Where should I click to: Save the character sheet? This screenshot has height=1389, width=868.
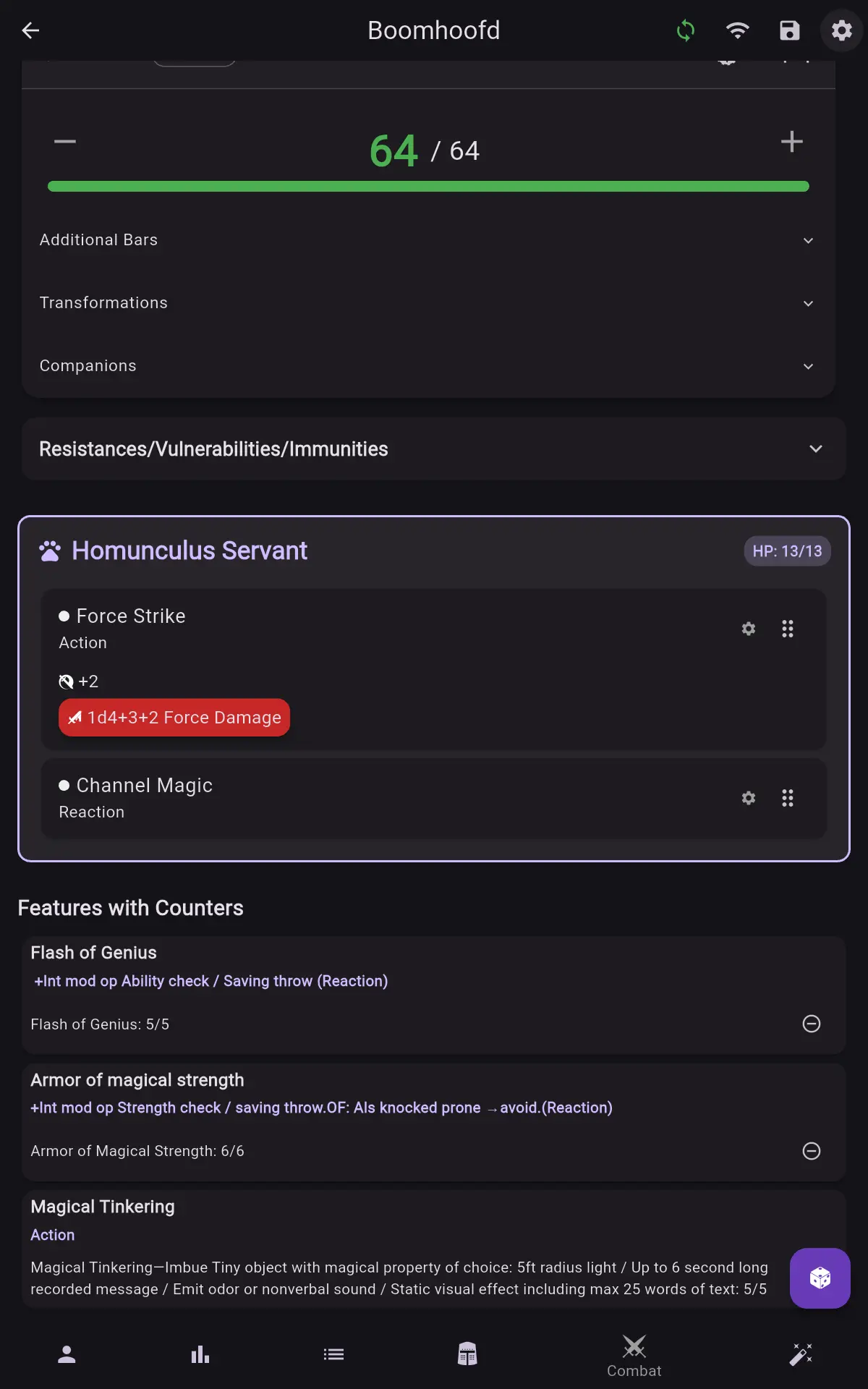(789, 30)
